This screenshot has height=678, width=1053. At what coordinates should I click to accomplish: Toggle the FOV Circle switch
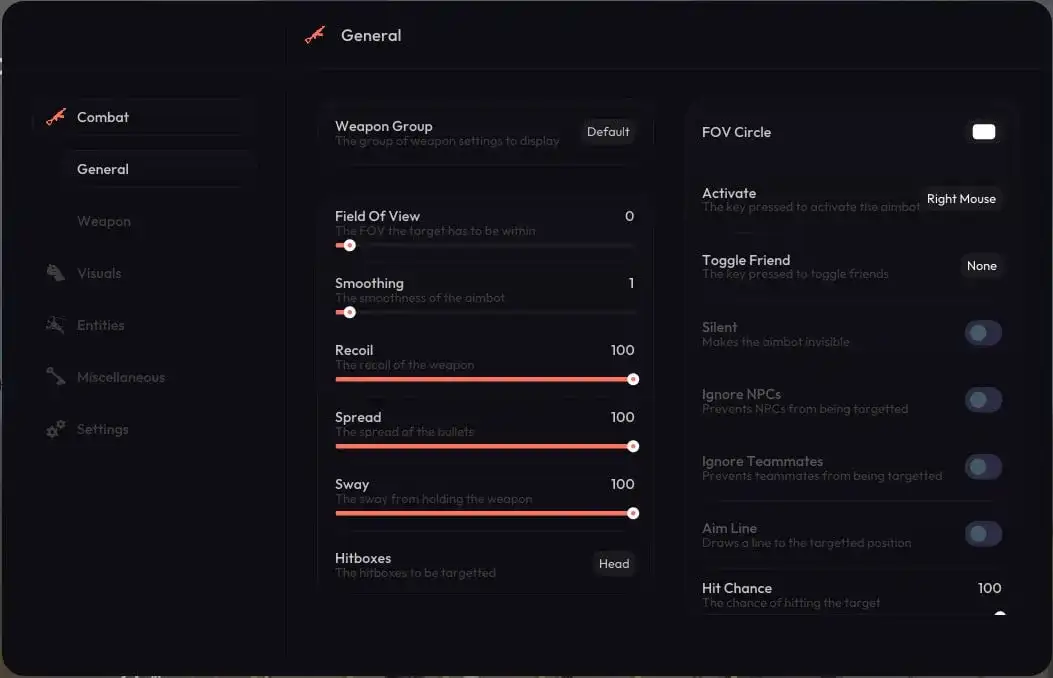983,132
